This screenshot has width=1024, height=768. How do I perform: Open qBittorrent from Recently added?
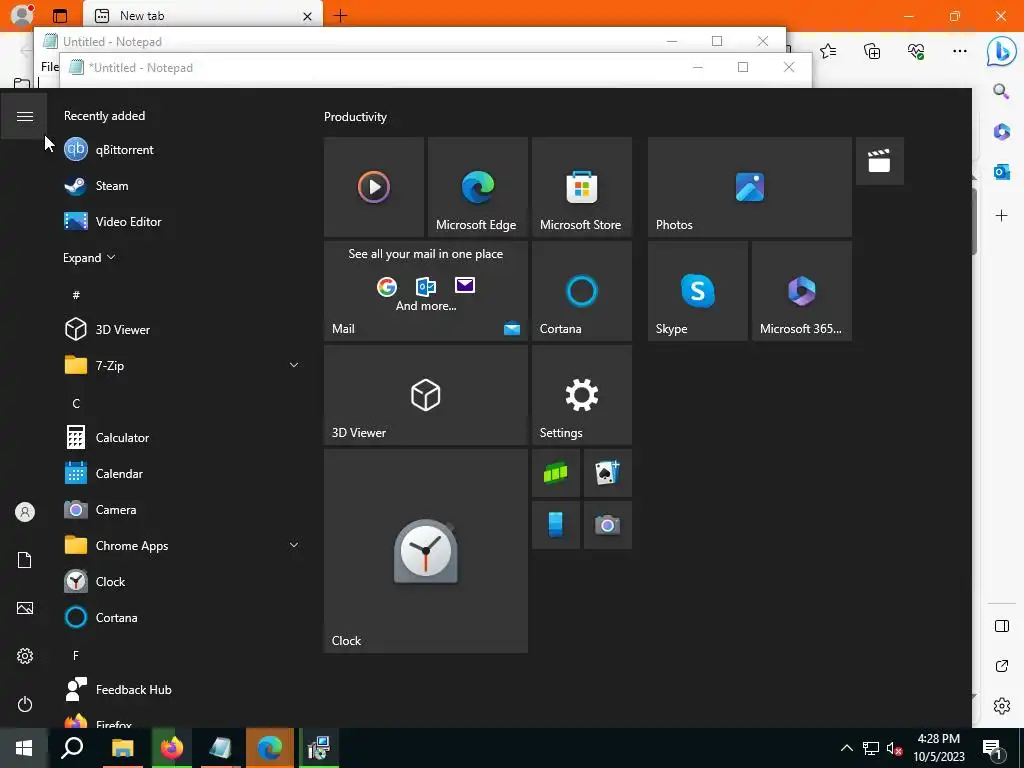pos(182,150)
